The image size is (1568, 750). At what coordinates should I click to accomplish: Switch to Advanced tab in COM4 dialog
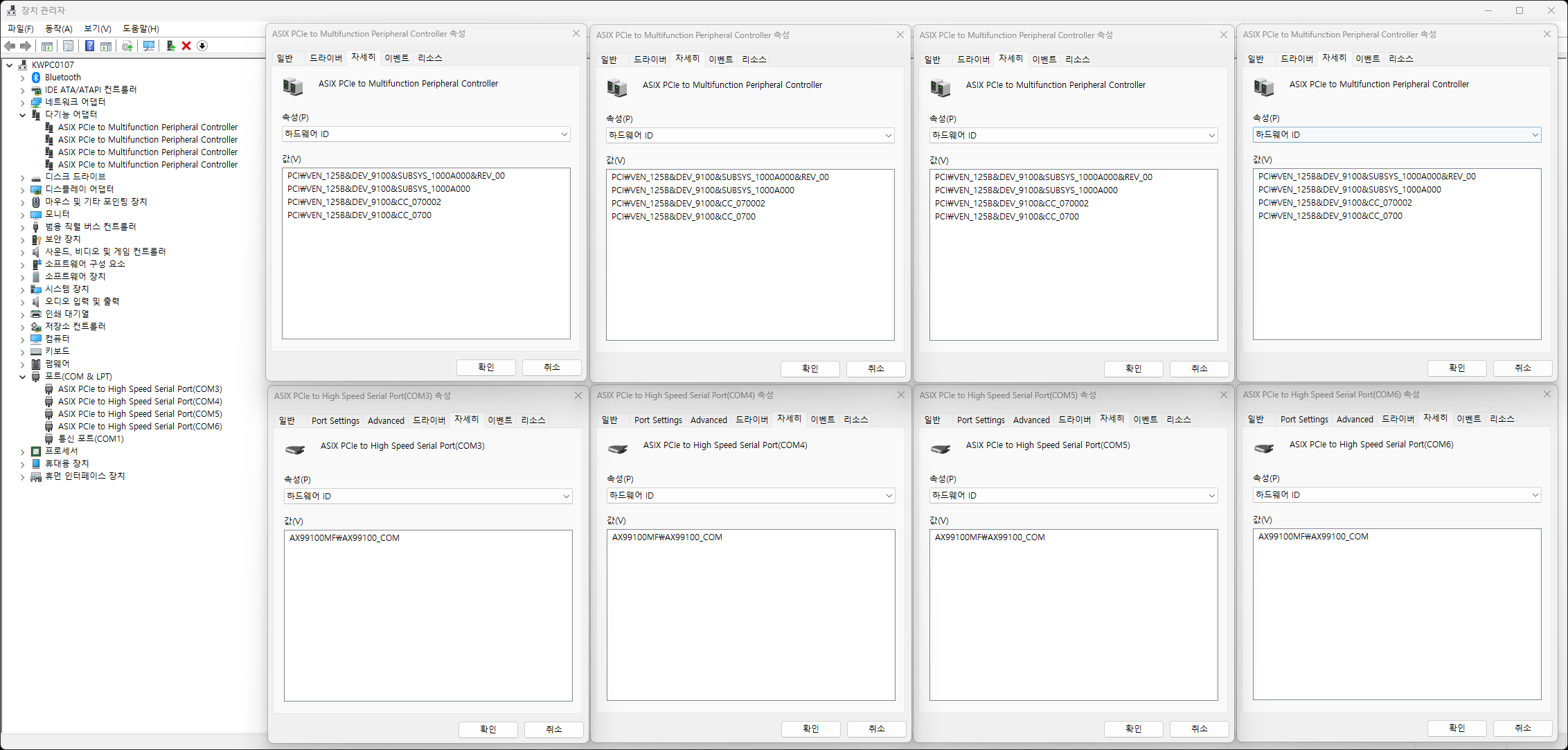[x=709, y=420]
